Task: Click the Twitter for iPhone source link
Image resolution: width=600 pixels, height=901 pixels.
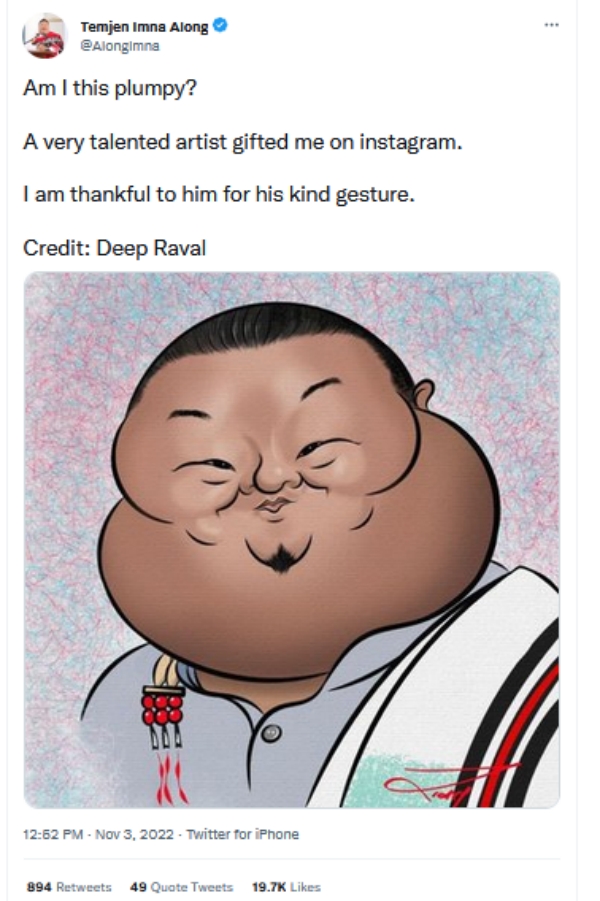Action: click(x=243, y=834)
